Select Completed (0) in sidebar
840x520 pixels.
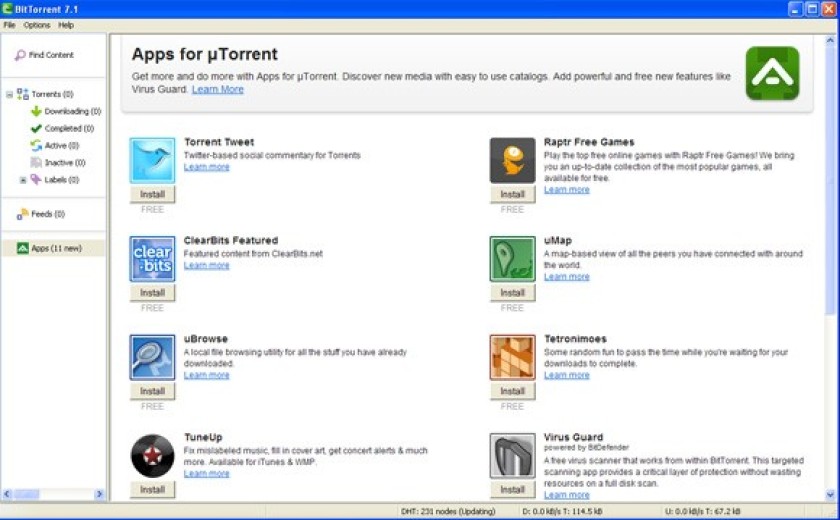(x=69, y=129)
